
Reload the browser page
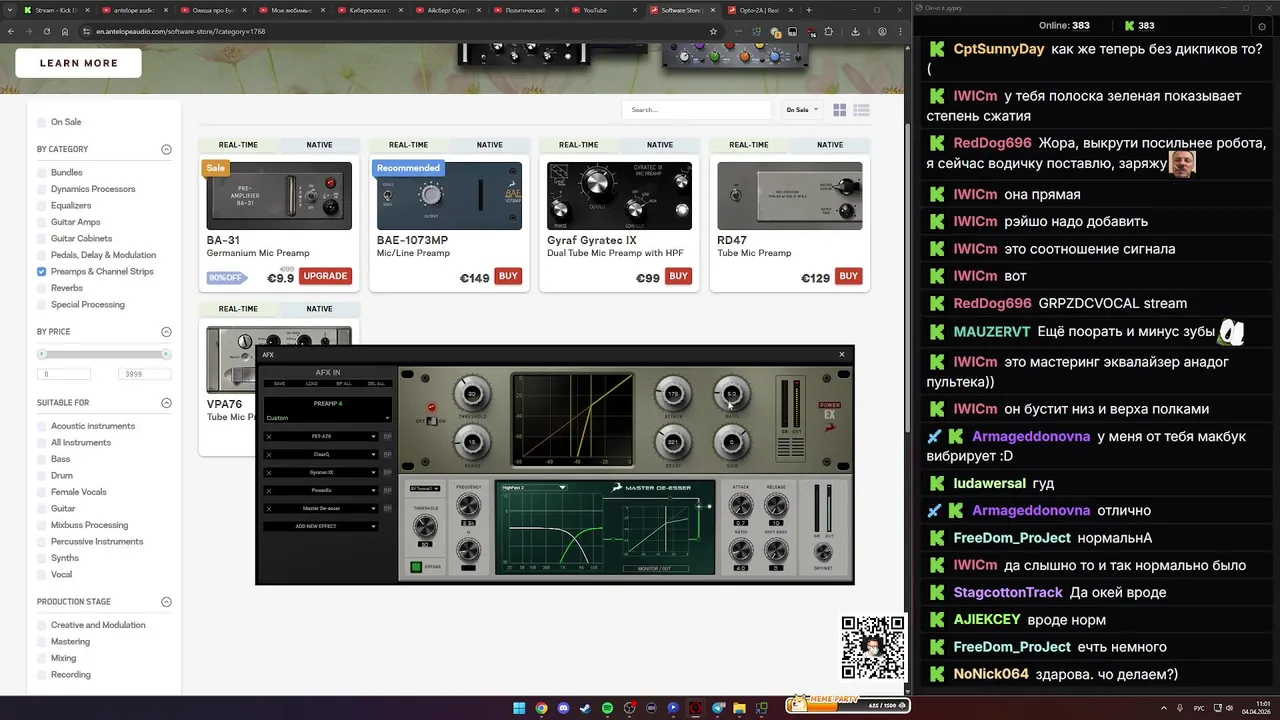pos(46,31)
